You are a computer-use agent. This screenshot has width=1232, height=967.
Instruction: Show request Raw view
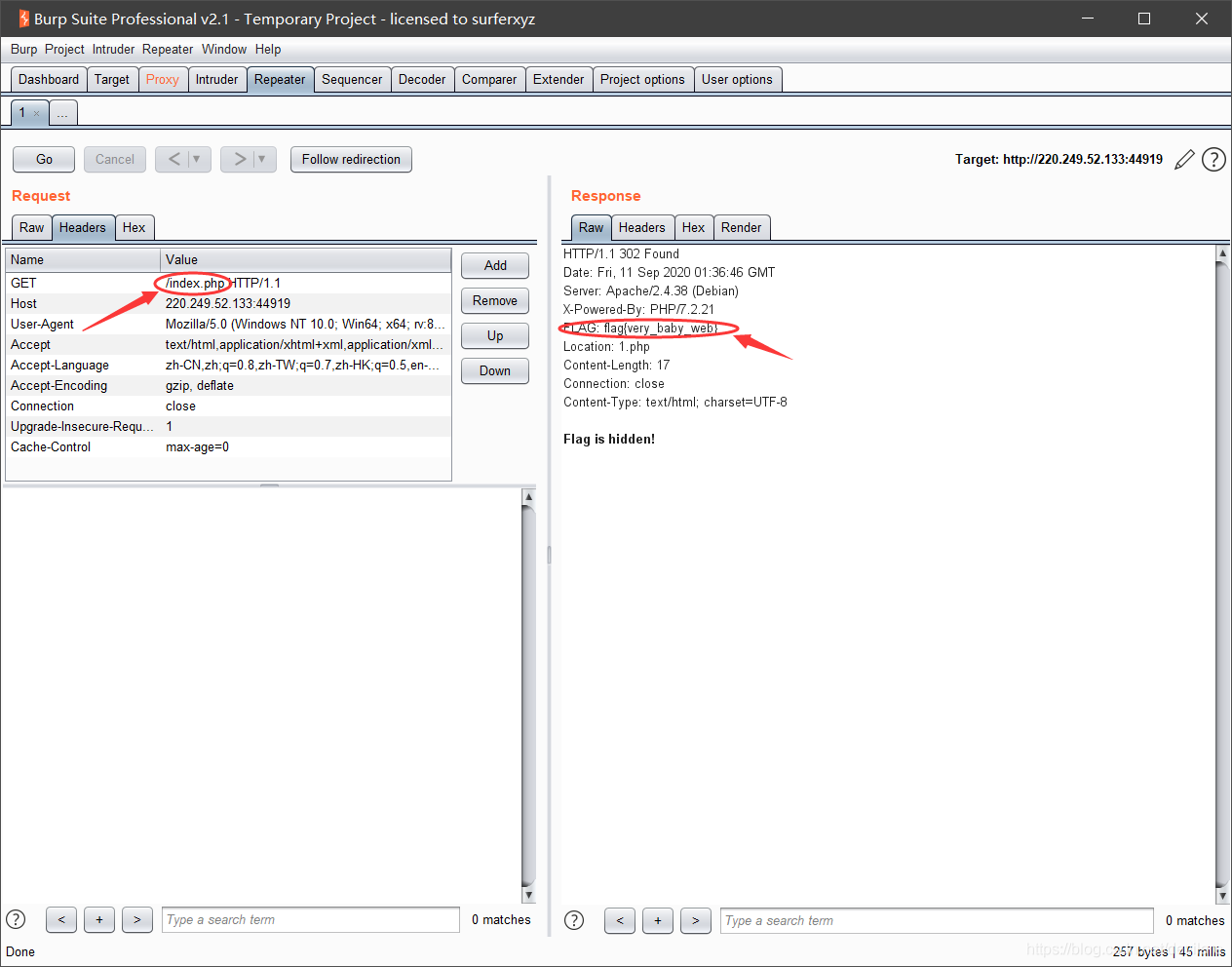pyautogui.click(x=32, y=228)
